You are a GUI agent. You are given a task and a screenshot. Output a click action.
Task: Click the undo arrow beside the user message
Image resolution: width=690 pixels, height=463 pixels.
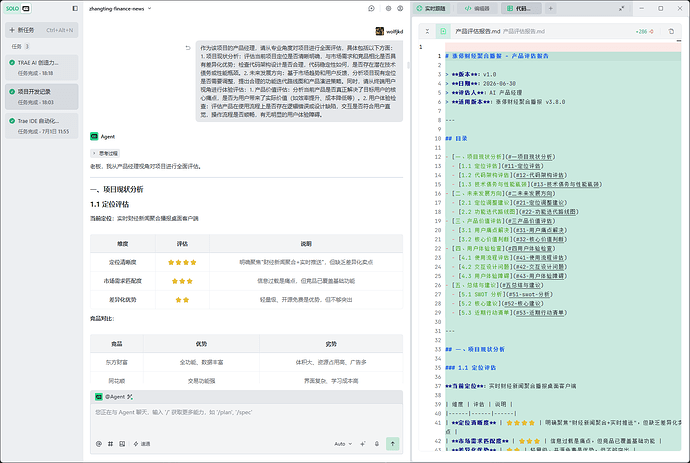tap(188, 48)
